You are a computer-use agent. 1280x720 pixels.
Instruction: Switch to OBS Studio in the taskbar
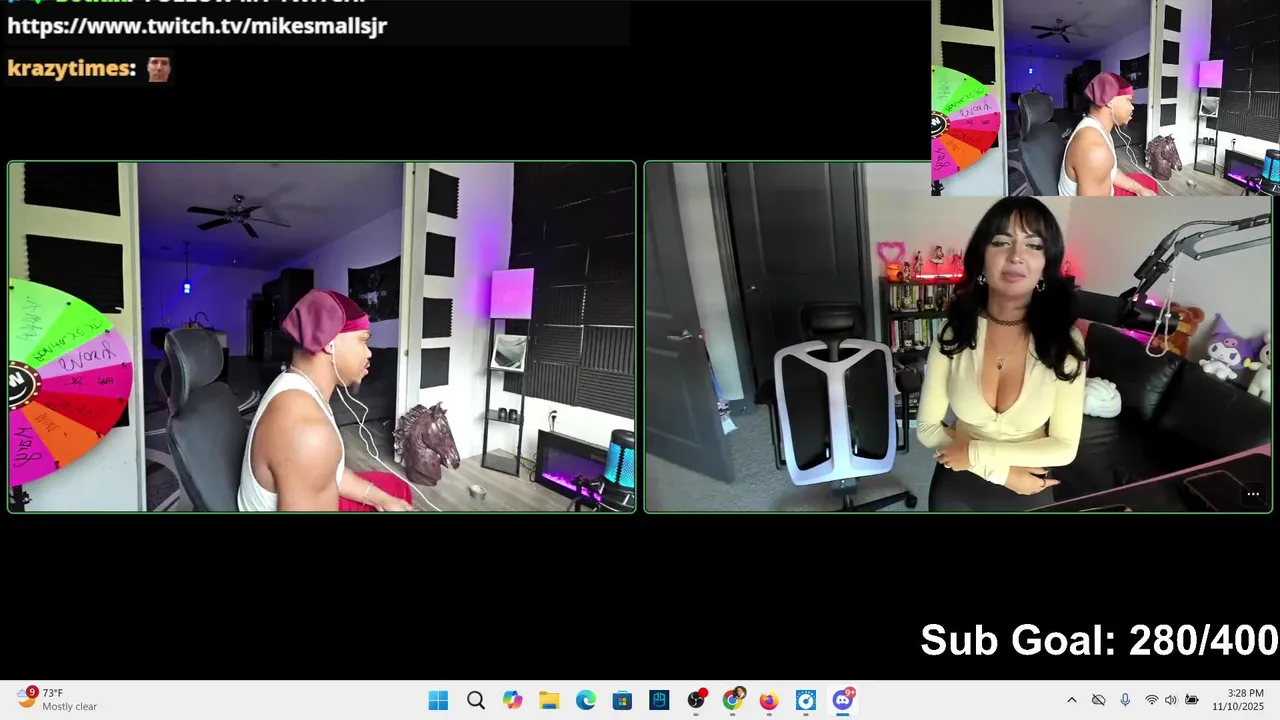click(696, 701)
